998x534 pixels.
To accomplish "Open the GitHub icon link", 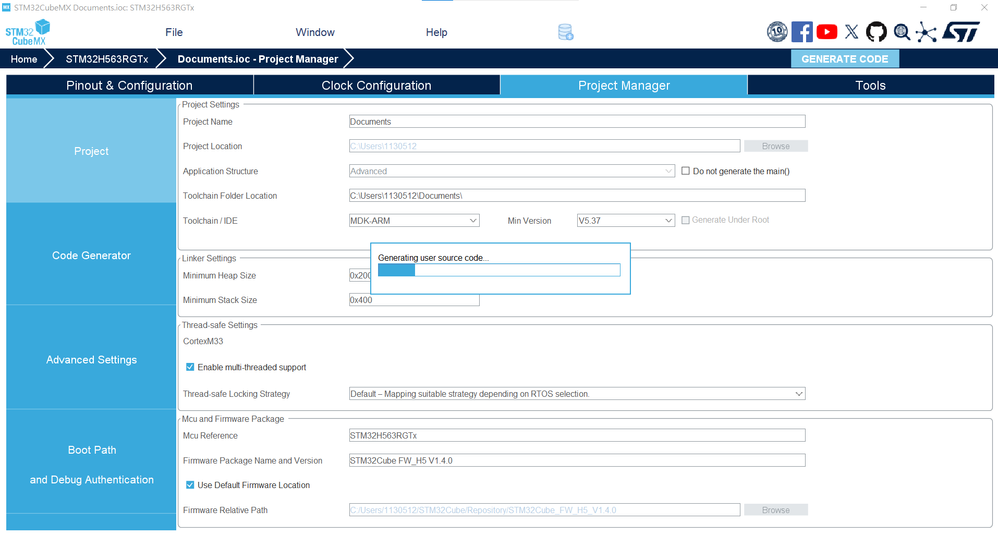I will [x=876, y=32].
